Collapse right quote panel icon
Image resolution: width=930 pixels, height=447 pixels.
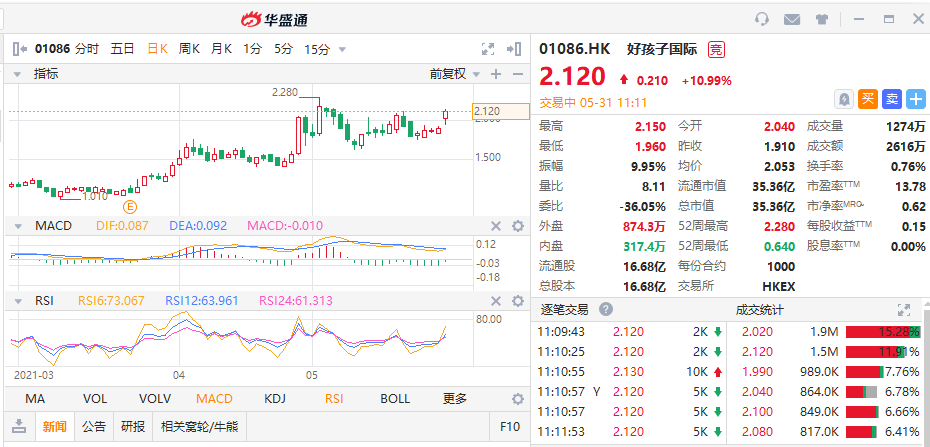pos(514,49)
